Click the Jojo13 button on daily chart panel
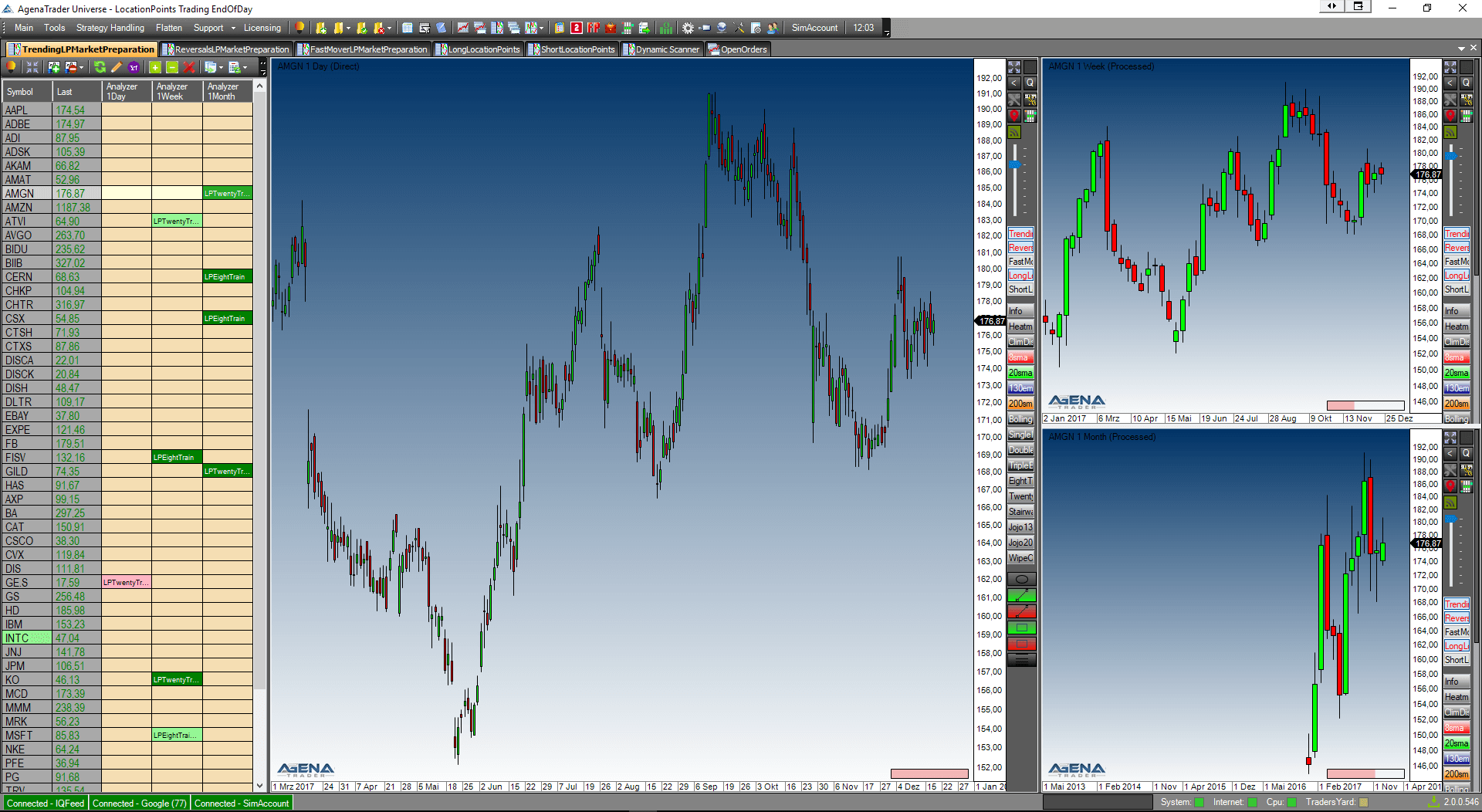This screenshot has height=812, width=1482. tap(1020, 527)
